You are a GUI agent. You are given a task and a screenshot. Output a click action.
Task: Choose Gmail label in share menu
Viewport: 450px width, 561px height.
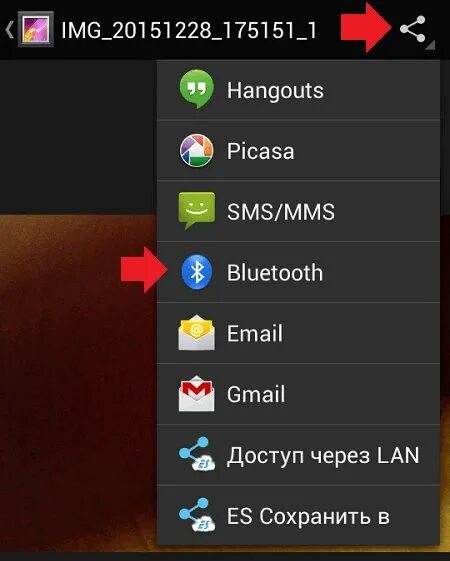[256, 394]
